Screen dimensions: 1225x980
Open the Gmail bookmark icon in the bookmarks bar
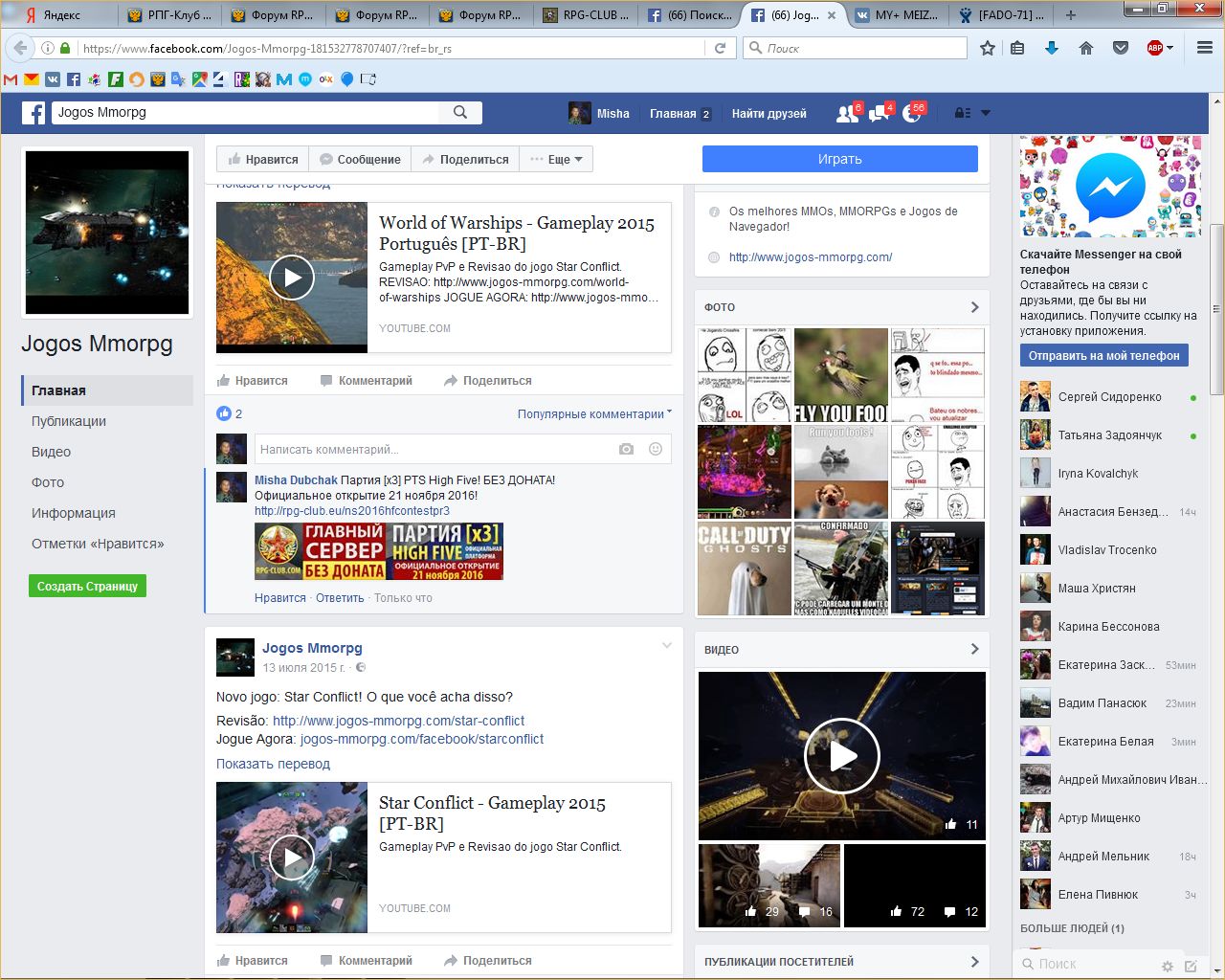pos(11,79)
